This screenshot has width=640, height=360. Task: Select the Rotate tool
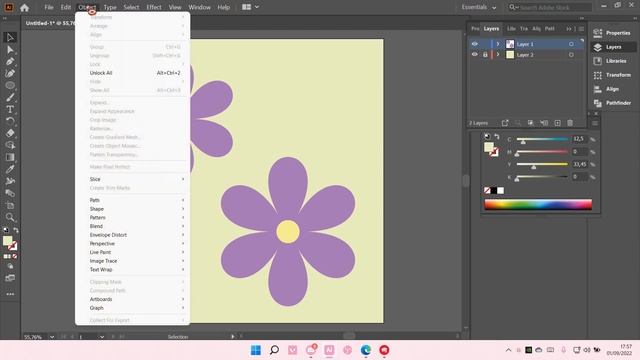click(10, 121)
